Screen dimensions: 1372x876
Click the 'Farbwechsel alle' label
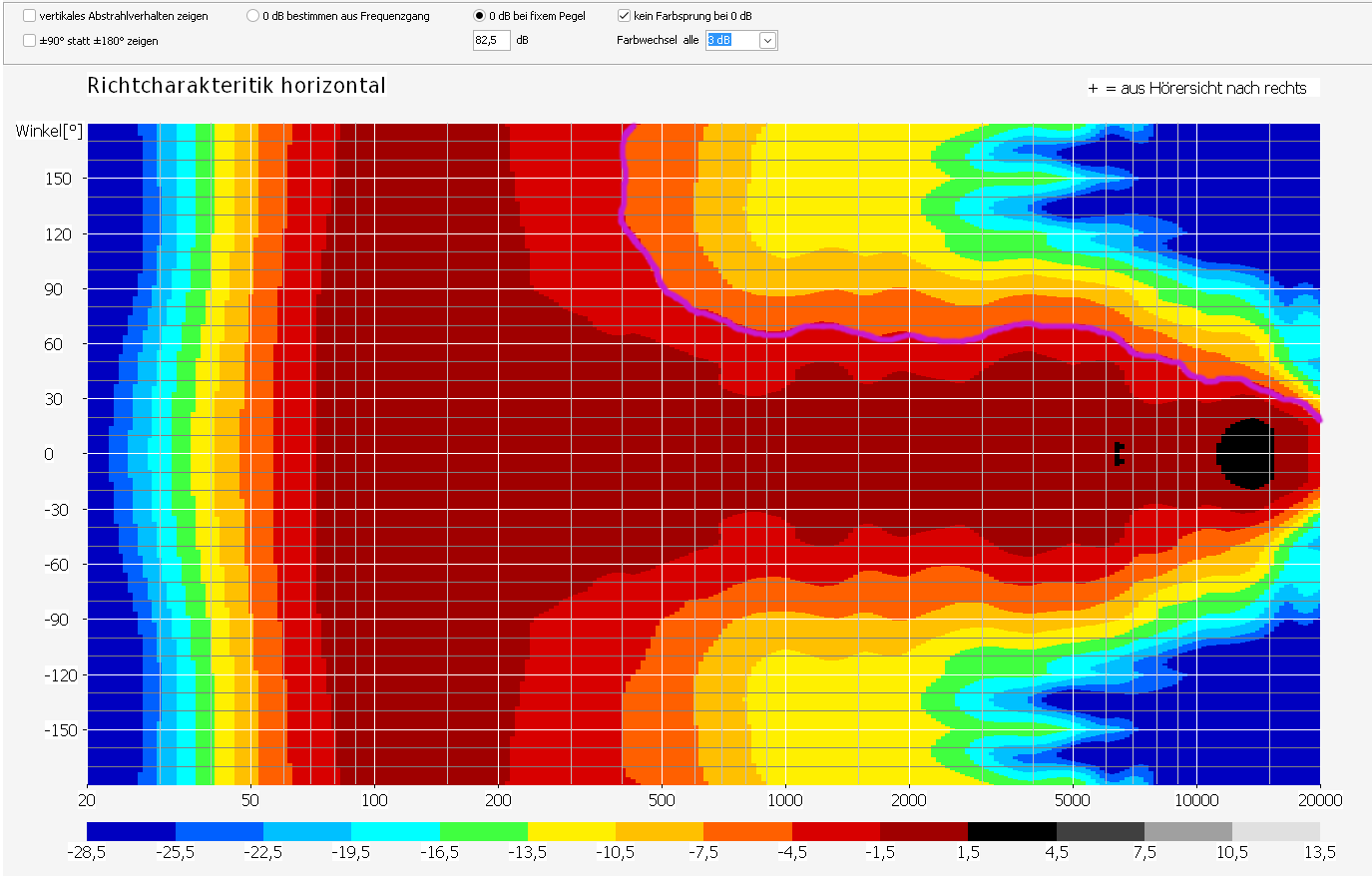658,41
